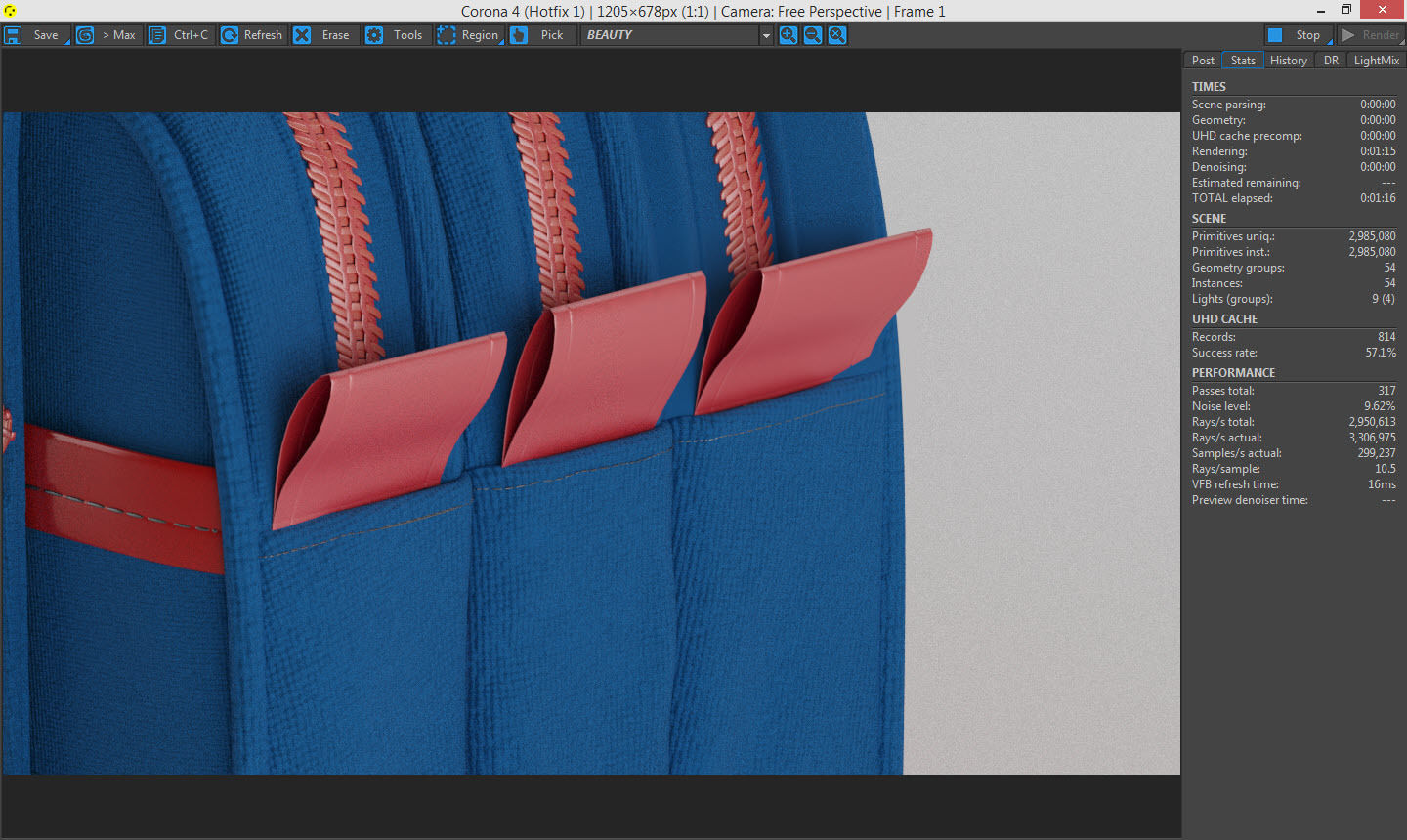Click the 'Rendering:' label
The width and height of the screenshot is (1407, 840).
[x=1219, y=151]
